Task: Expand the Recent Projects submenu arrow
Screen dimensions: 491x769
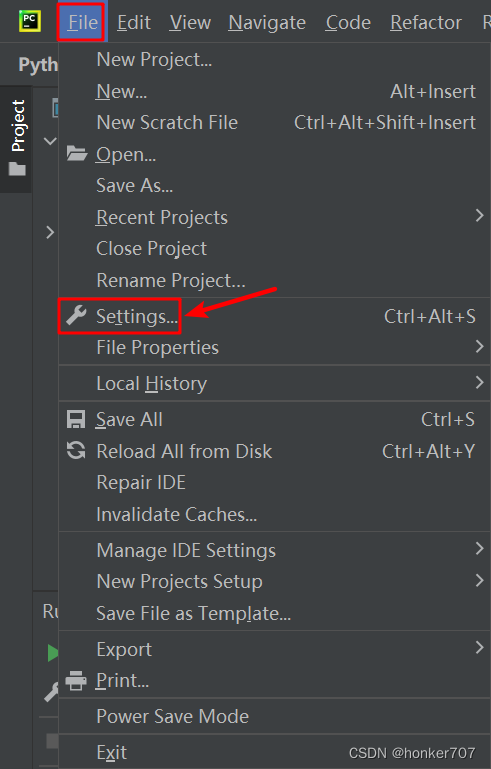Action: click(479, 215)
